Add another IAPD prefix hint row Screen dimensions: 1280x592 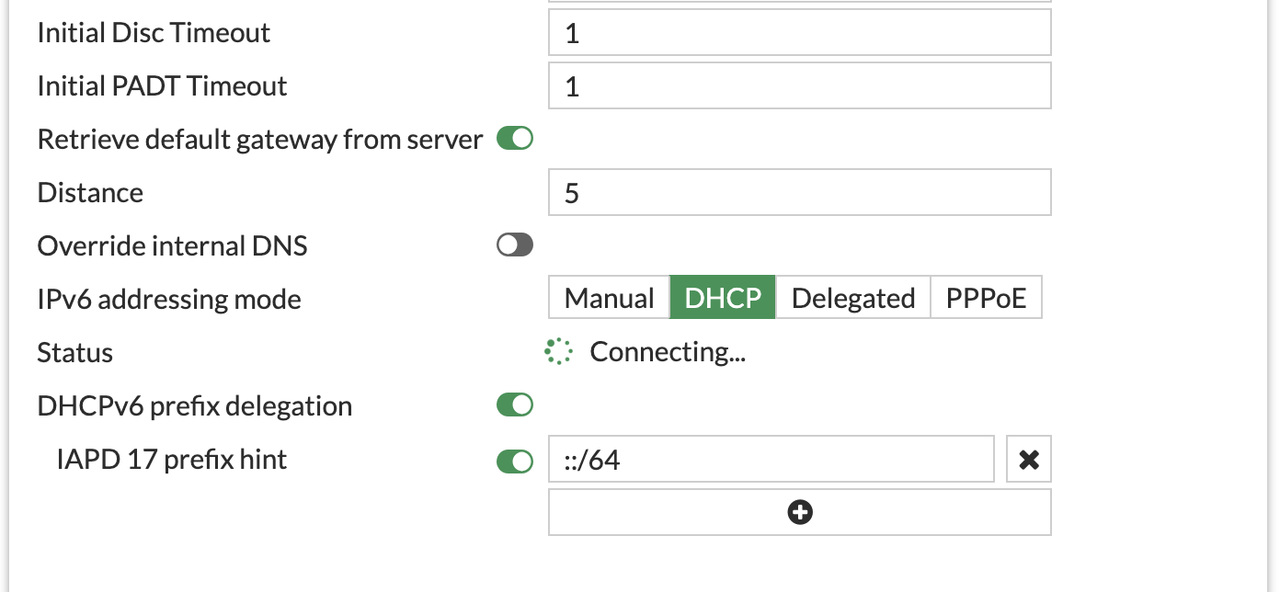[x=799, y=512]
